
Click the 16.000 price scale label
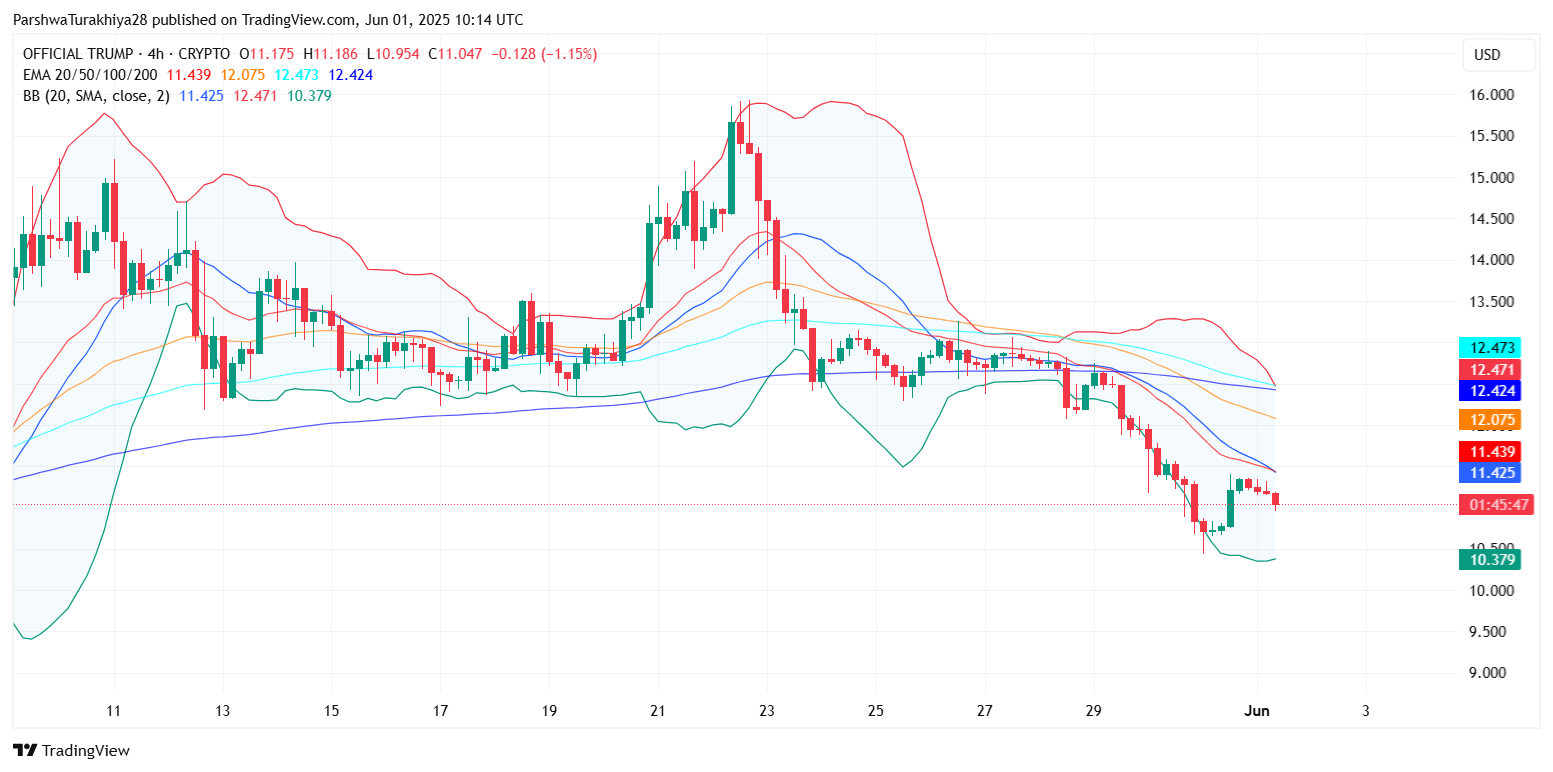1493,96
